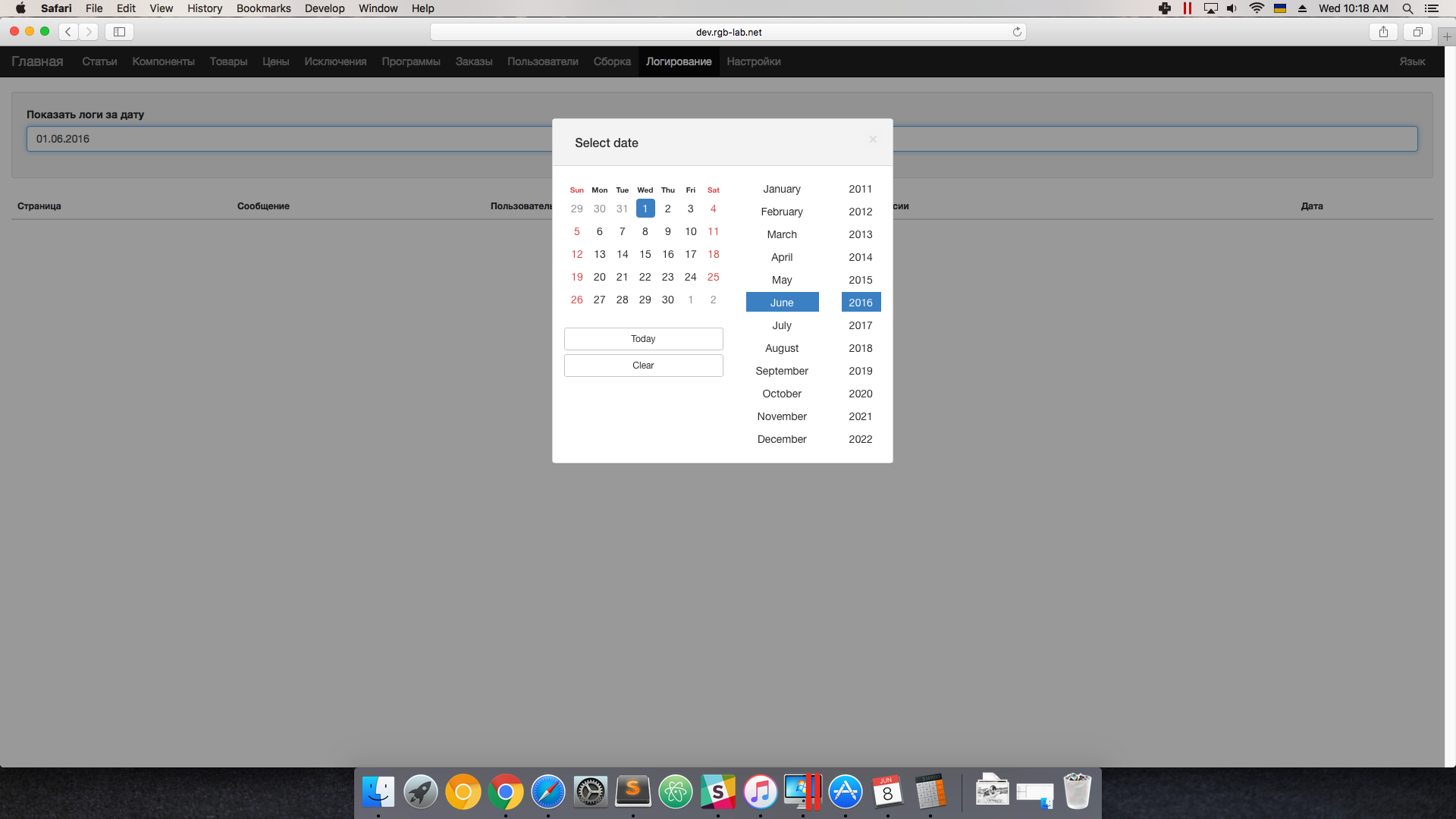Pick year 2018 in year list
Screen dimensions: 1456x819
point(860,348)
